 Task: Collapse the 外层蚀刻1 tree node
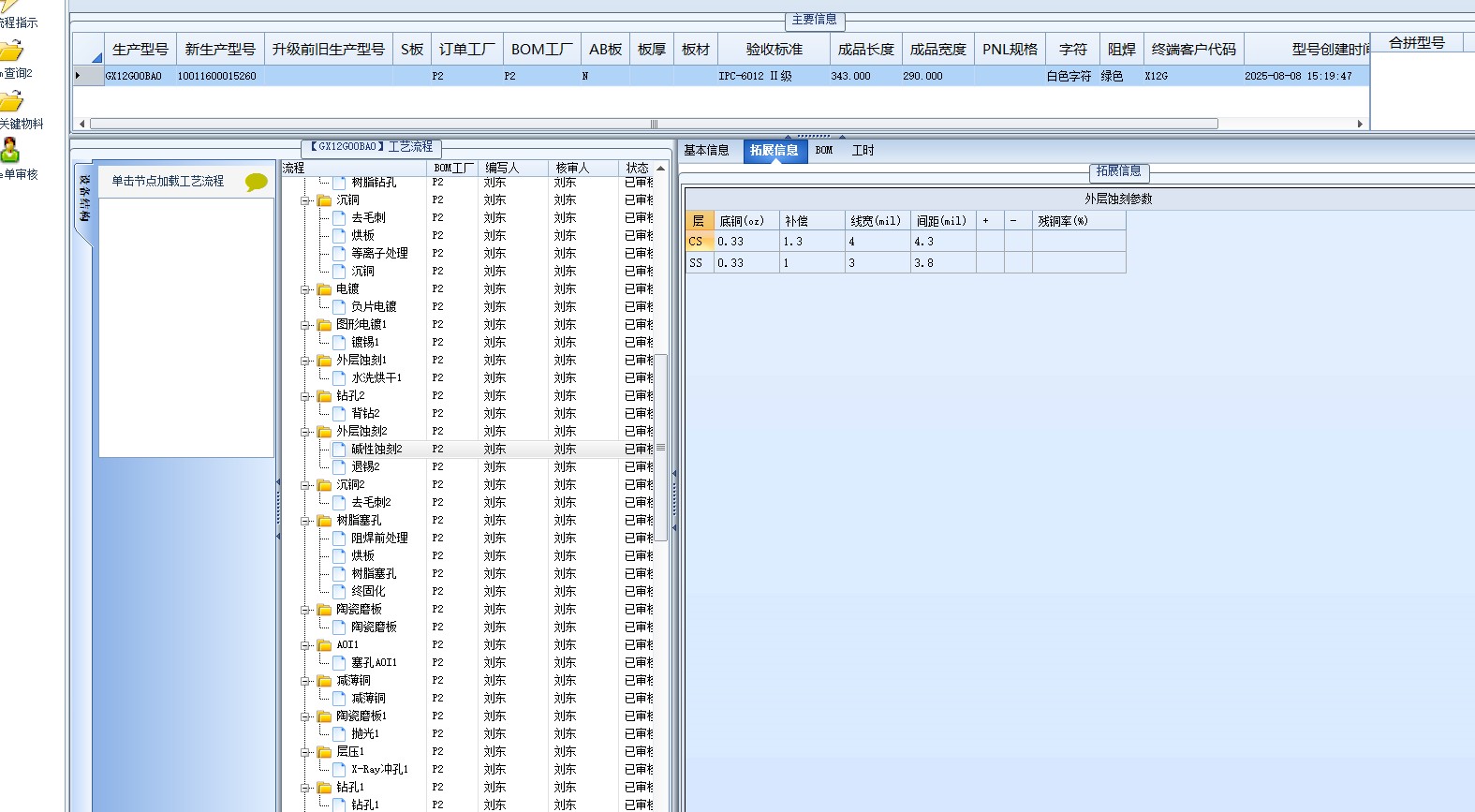click(x=305, y=361)
